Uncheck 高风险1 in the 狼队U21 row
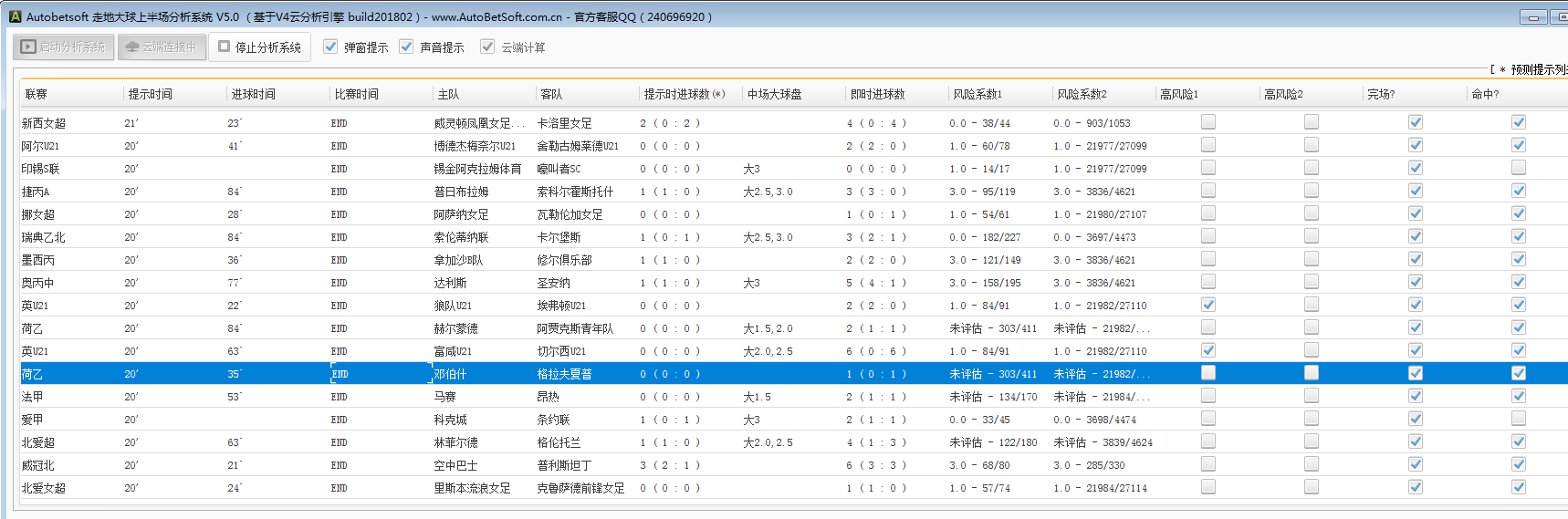Viewport: 1568px width, 519px height. point(1208,305)
